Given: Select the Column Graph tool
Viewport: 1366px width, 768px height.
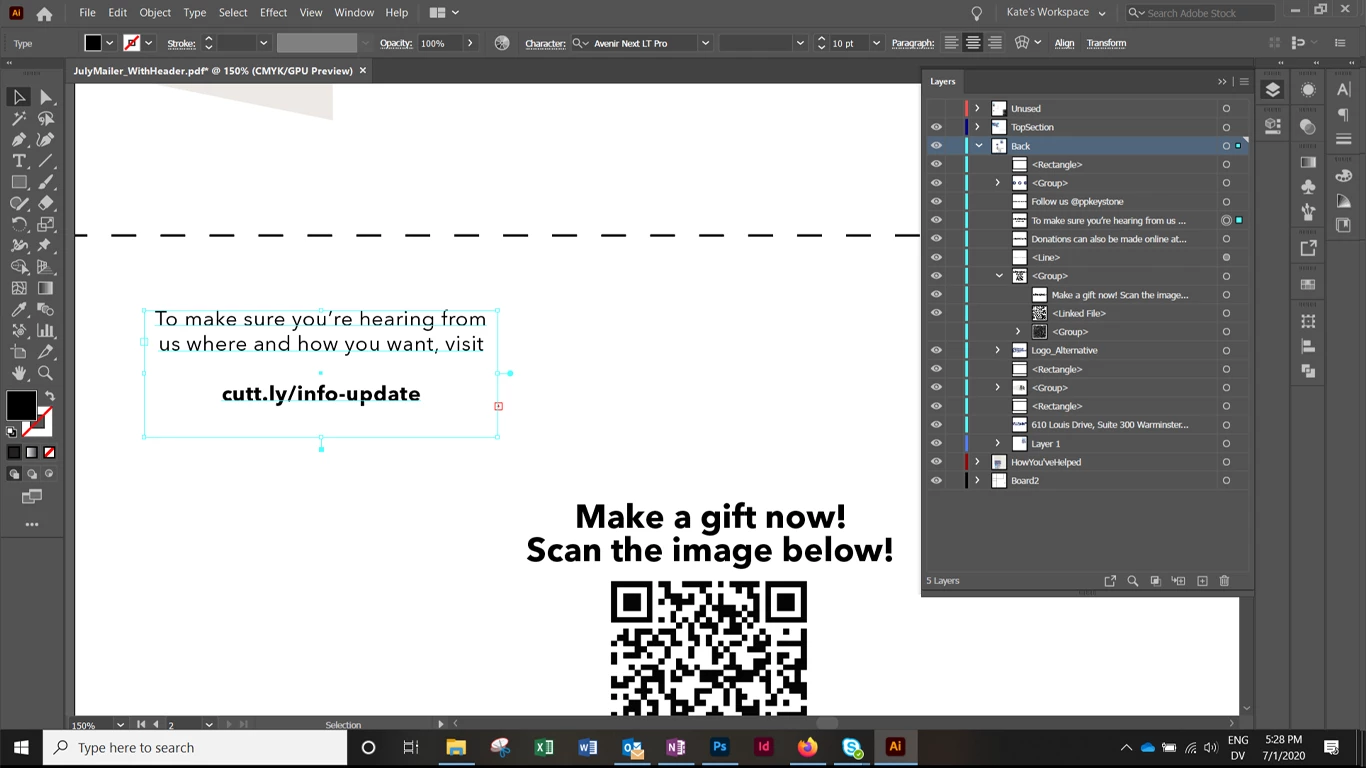Looking at the screenshot, I should 46,330.
